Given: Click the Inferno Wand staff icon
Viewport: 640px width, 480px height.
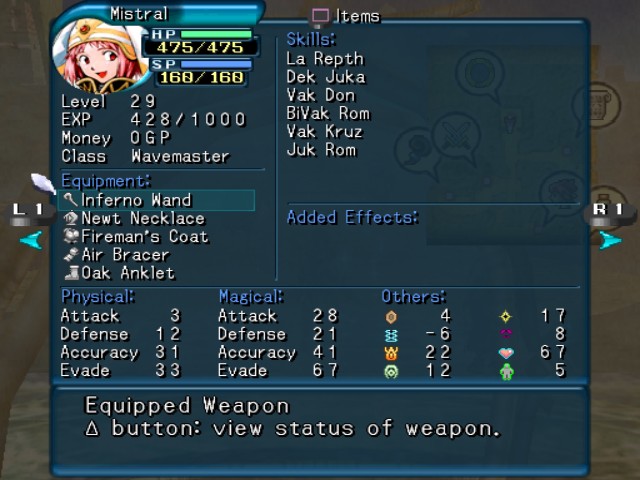Looking at the screenshot, I should 71,200.
